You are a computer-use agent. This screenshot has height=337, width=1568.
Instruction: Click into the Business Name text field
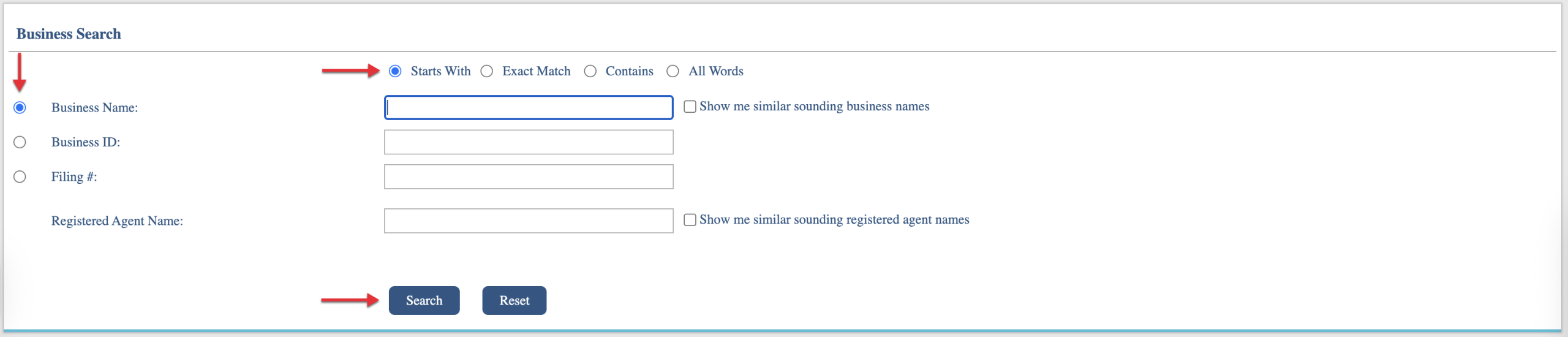[528, 107]
